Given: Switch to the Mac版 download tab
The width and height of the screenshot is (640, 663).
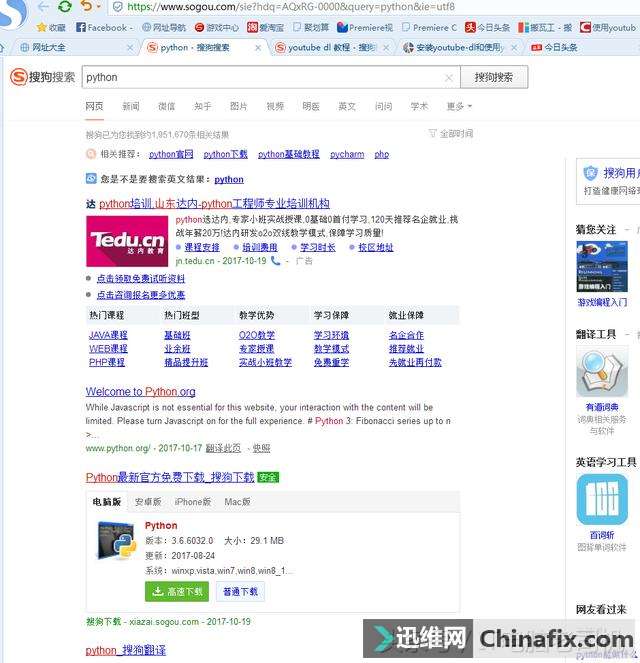Looking at the screenshot, I should click(x=237, y=502).
